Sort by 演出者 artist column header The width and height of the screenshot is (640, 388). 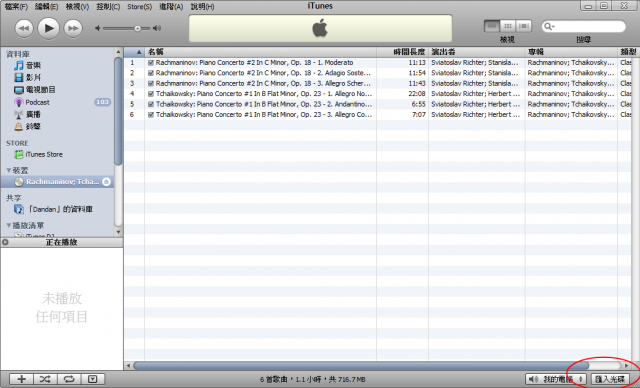tap(477, 52)
